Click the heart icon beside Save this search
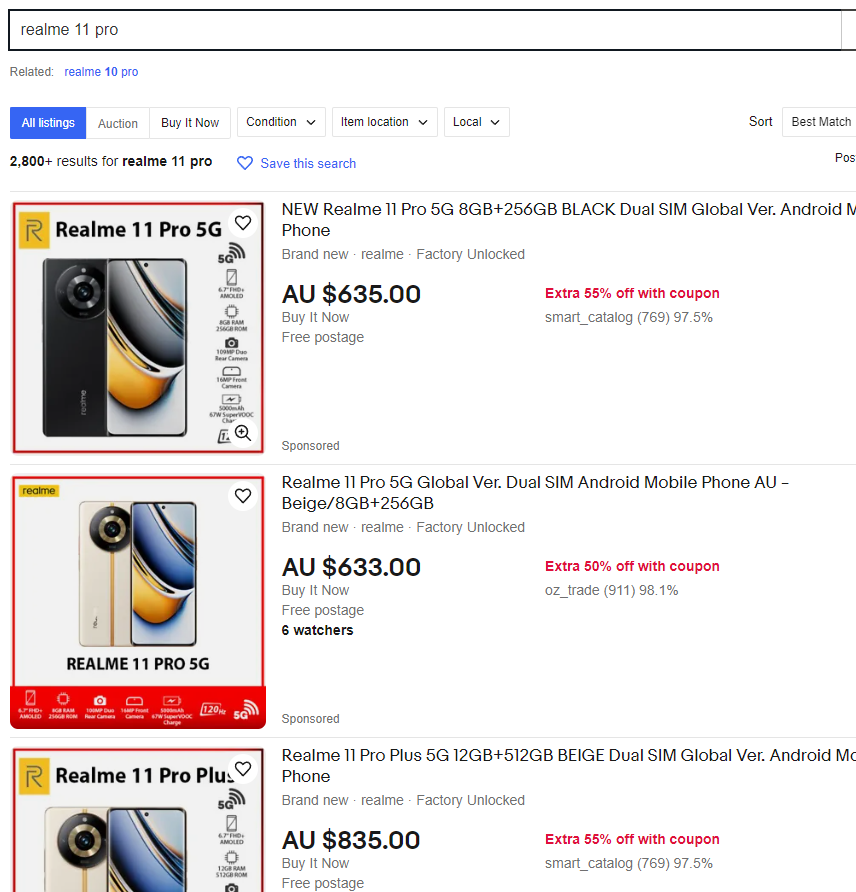856x892 pixels. 245,163
